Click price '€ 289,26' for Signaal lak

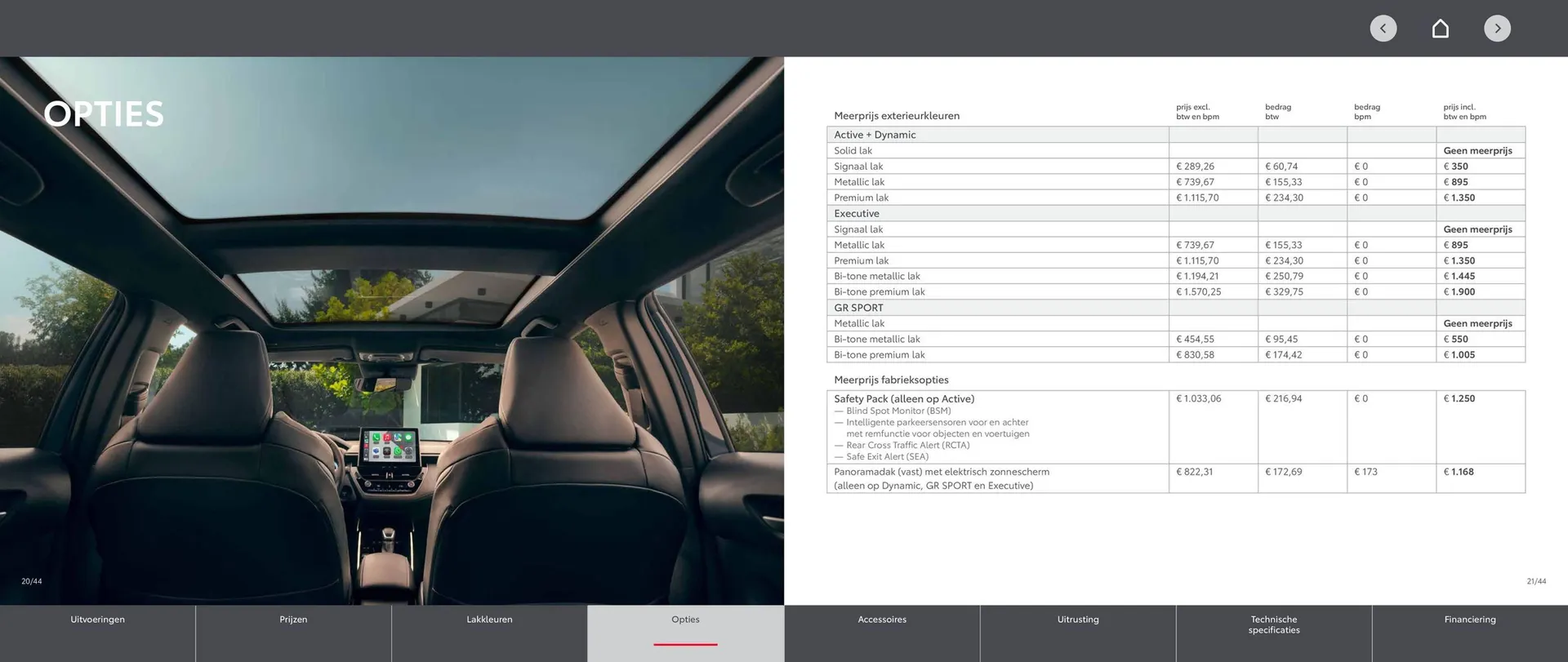click(1195, 167)
